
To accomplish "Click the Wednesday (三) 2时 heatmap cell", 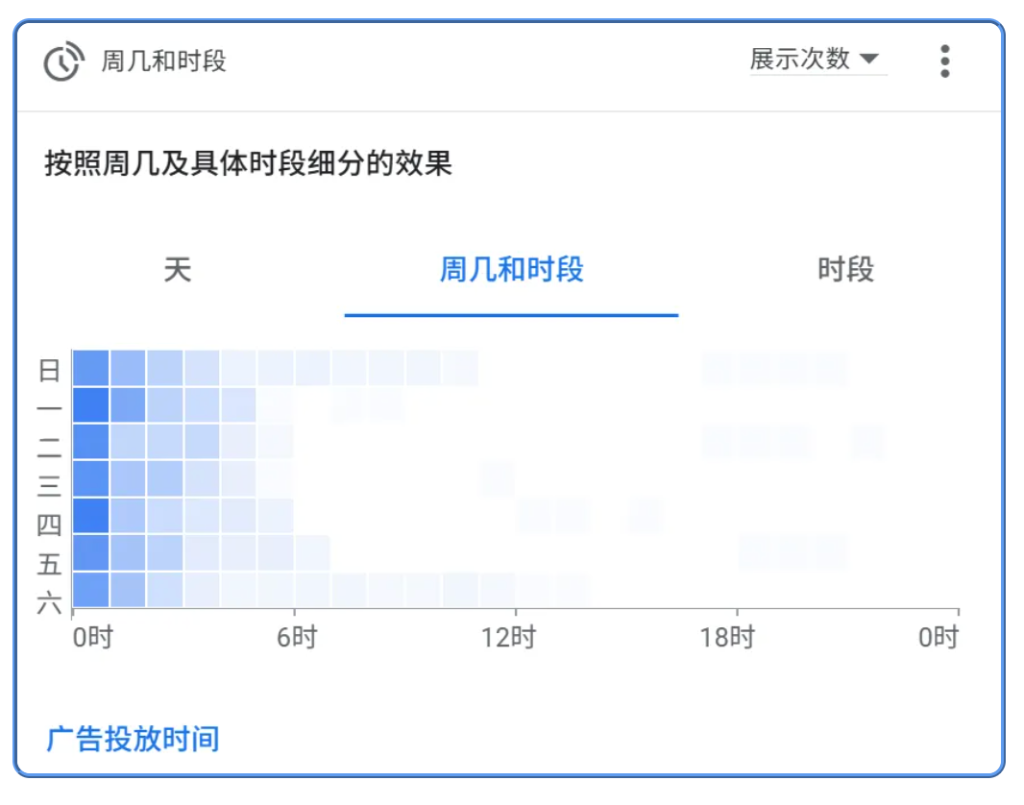I will click(x=165, y=479).
